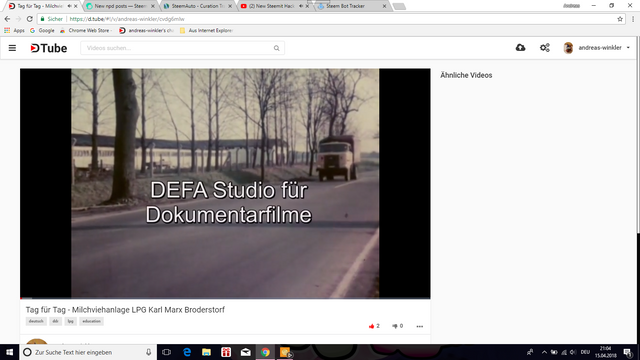Bookmark this page with star icon
The height and width of the screenshot is (360, 640).
[x=620, y=19]
